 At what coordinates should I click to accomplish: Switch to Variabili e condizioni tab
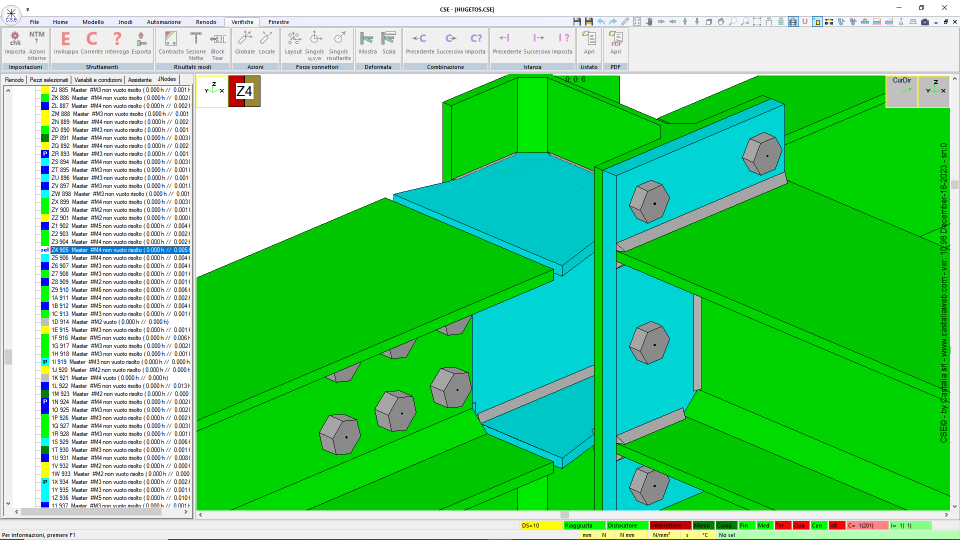point(98,80)
